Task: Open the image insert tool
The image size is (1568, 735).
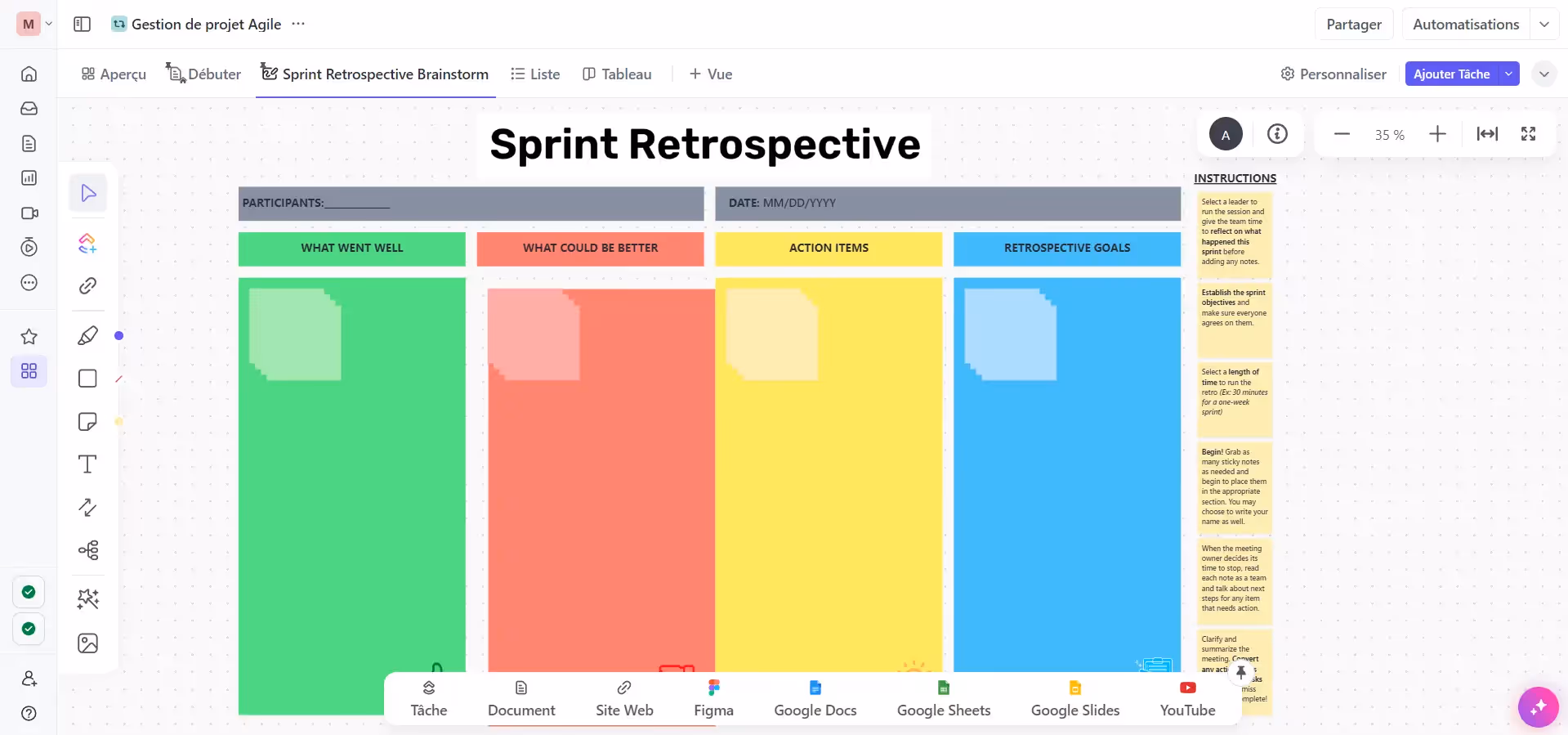Action: [87, 643]
